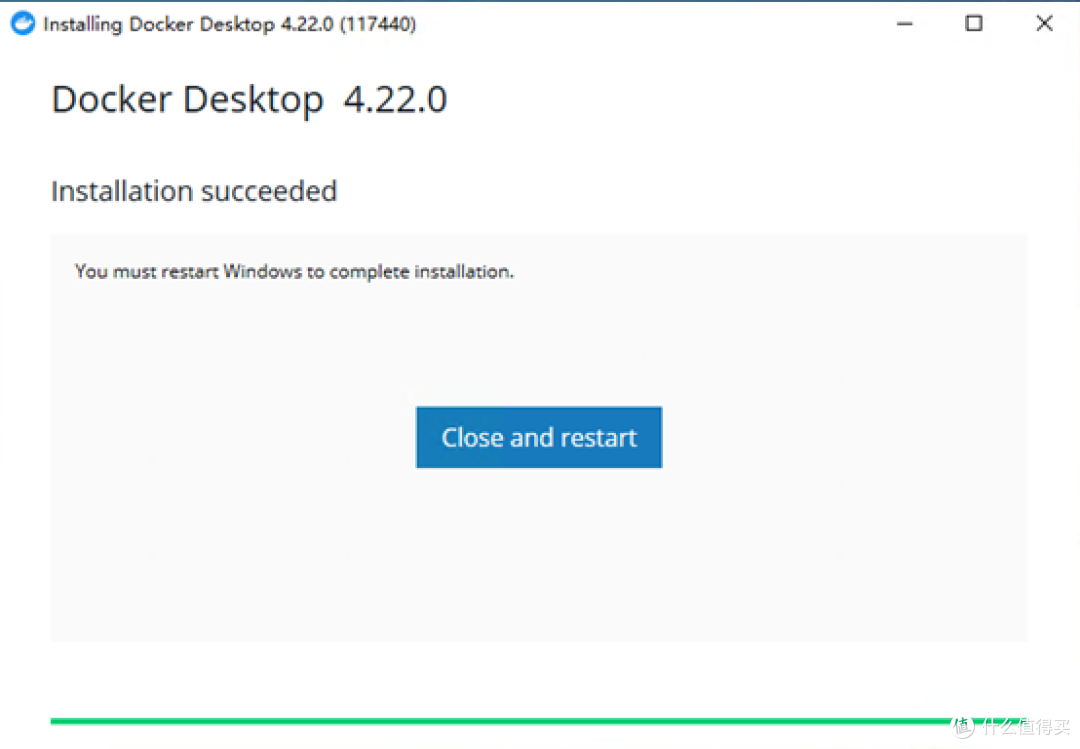The width and height of the screenshot is (1080, 749).
Task: Select the blue Docker logo beside installer title
Action: click(22, 23)
